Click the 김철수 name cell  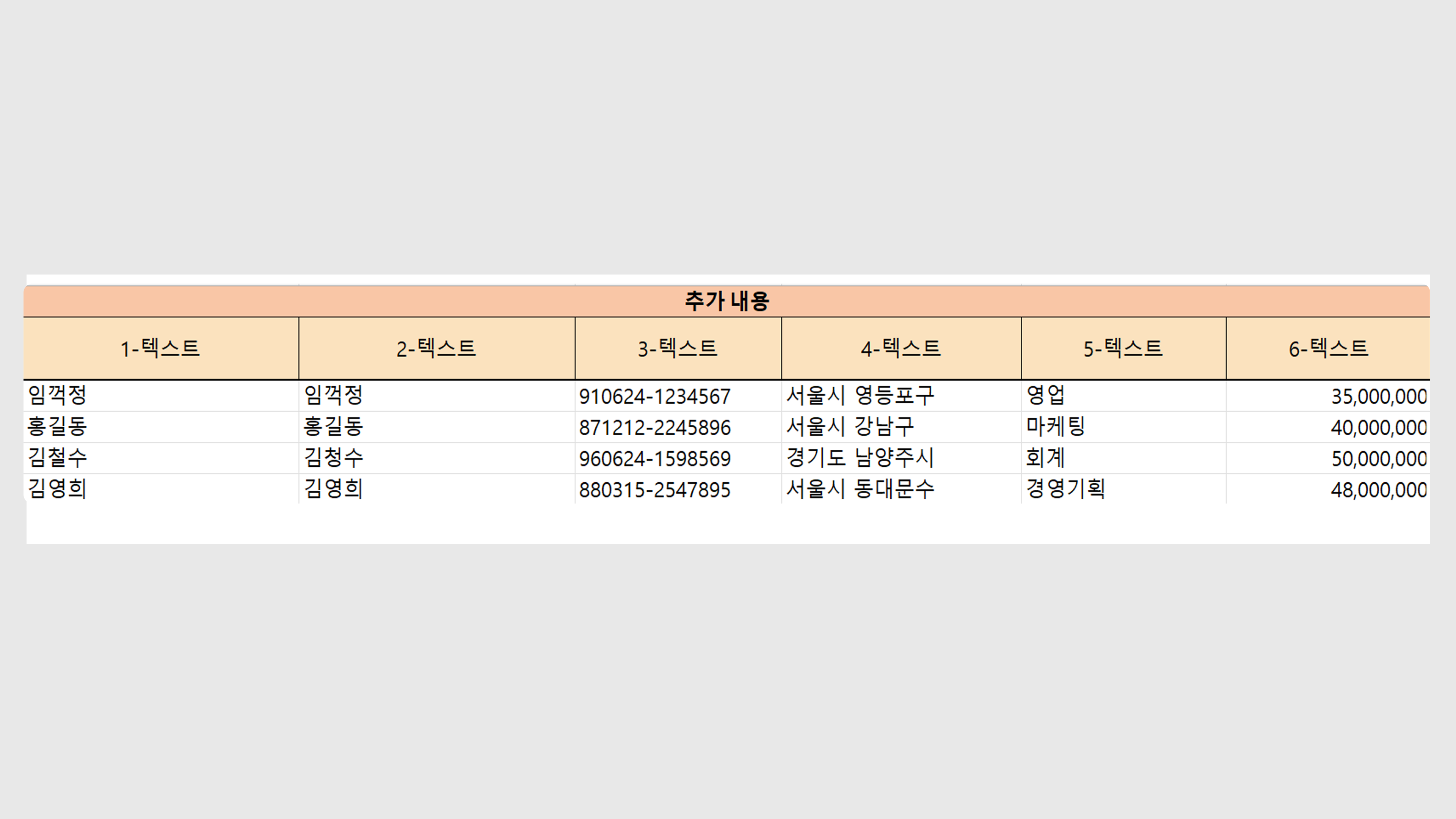click(58, 458)
